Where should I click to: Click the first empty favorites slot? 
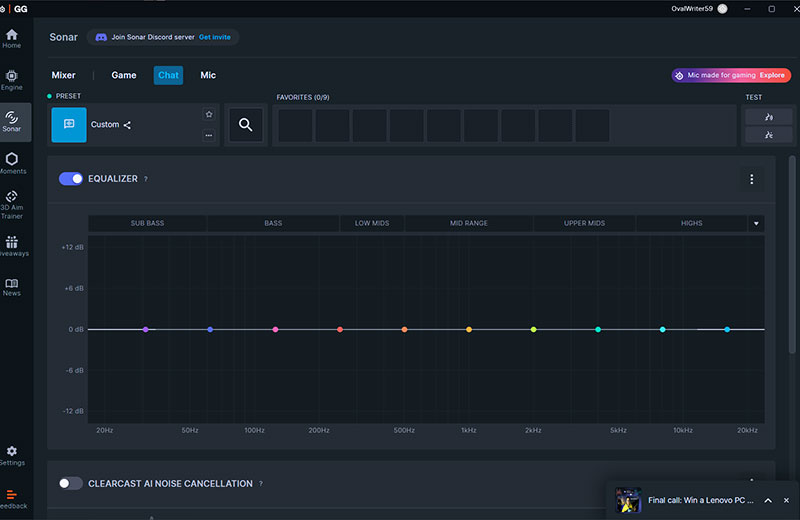pyautogui.click(x=295, y=125)
